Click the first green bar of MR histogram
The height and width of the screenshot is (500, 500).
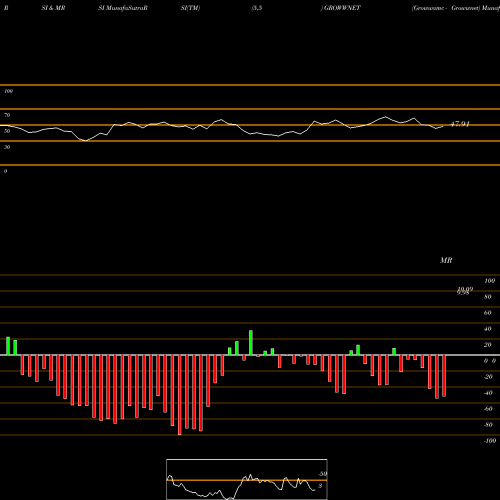tap(8, 346)
